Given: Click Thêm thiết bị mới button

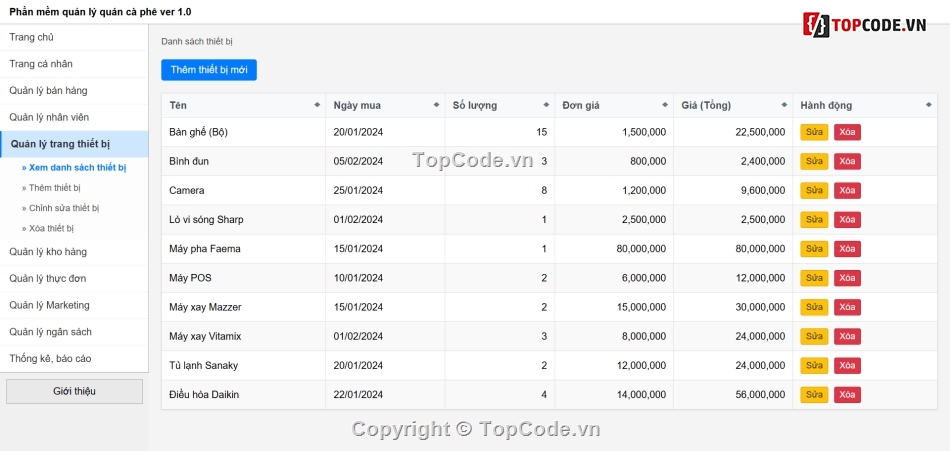Looking at the screenshot, I should 209,70.
